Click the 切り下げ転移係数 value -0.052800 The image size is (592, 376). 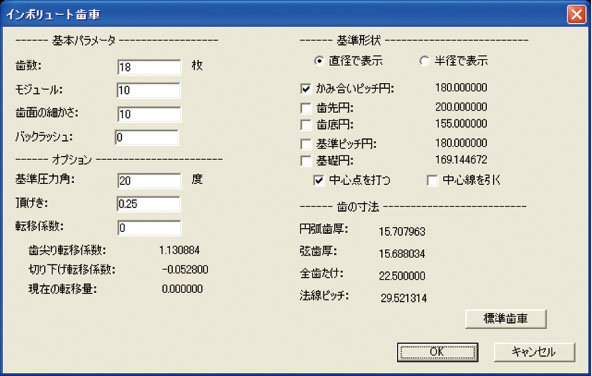(x=185, y=270)
